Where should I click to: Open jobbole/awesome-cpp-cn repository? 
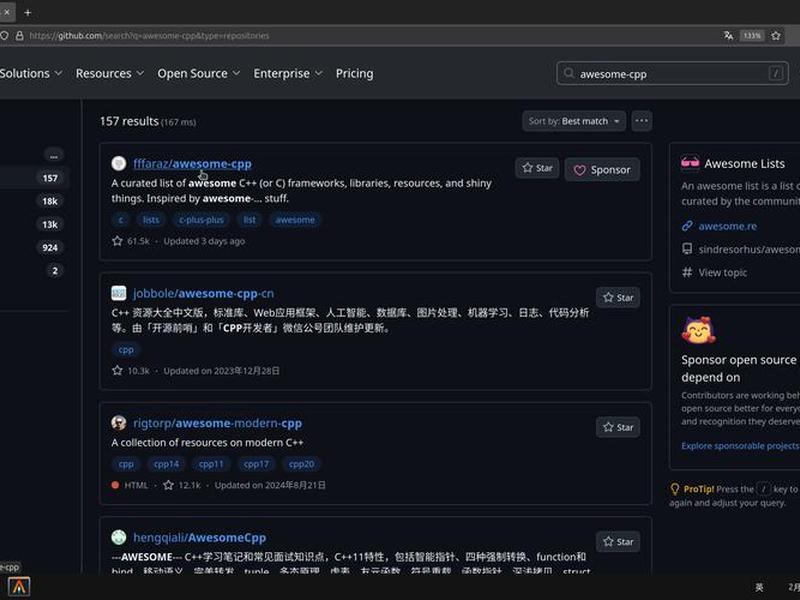click(204, 293)
